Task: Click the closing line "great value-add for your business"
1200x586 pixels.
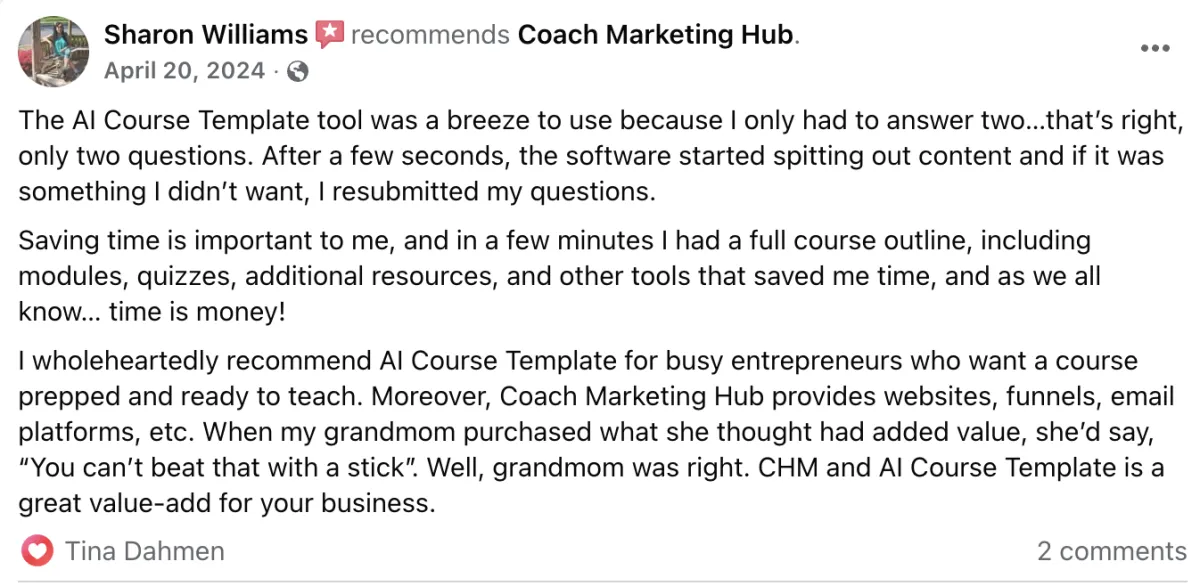Action: pos(227,502)
